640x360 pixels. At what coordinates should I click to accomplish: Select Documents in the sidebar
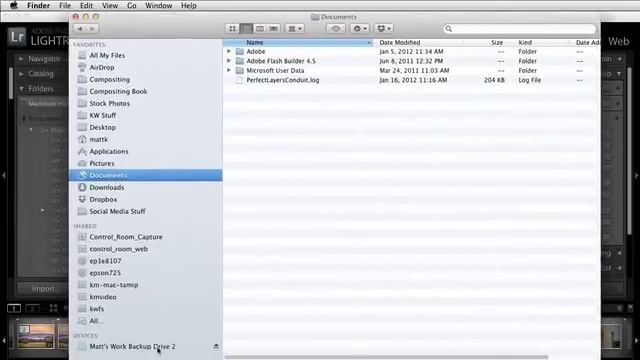pos(146,175)
